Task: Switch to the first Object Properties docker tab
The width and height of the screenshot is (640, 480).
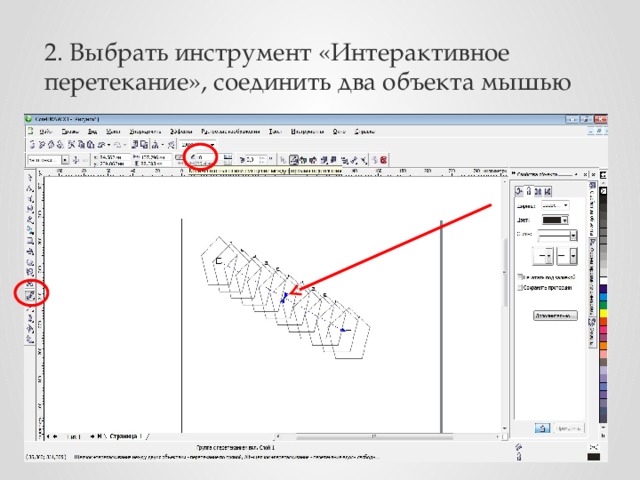Action: click(x=519, y=191)
